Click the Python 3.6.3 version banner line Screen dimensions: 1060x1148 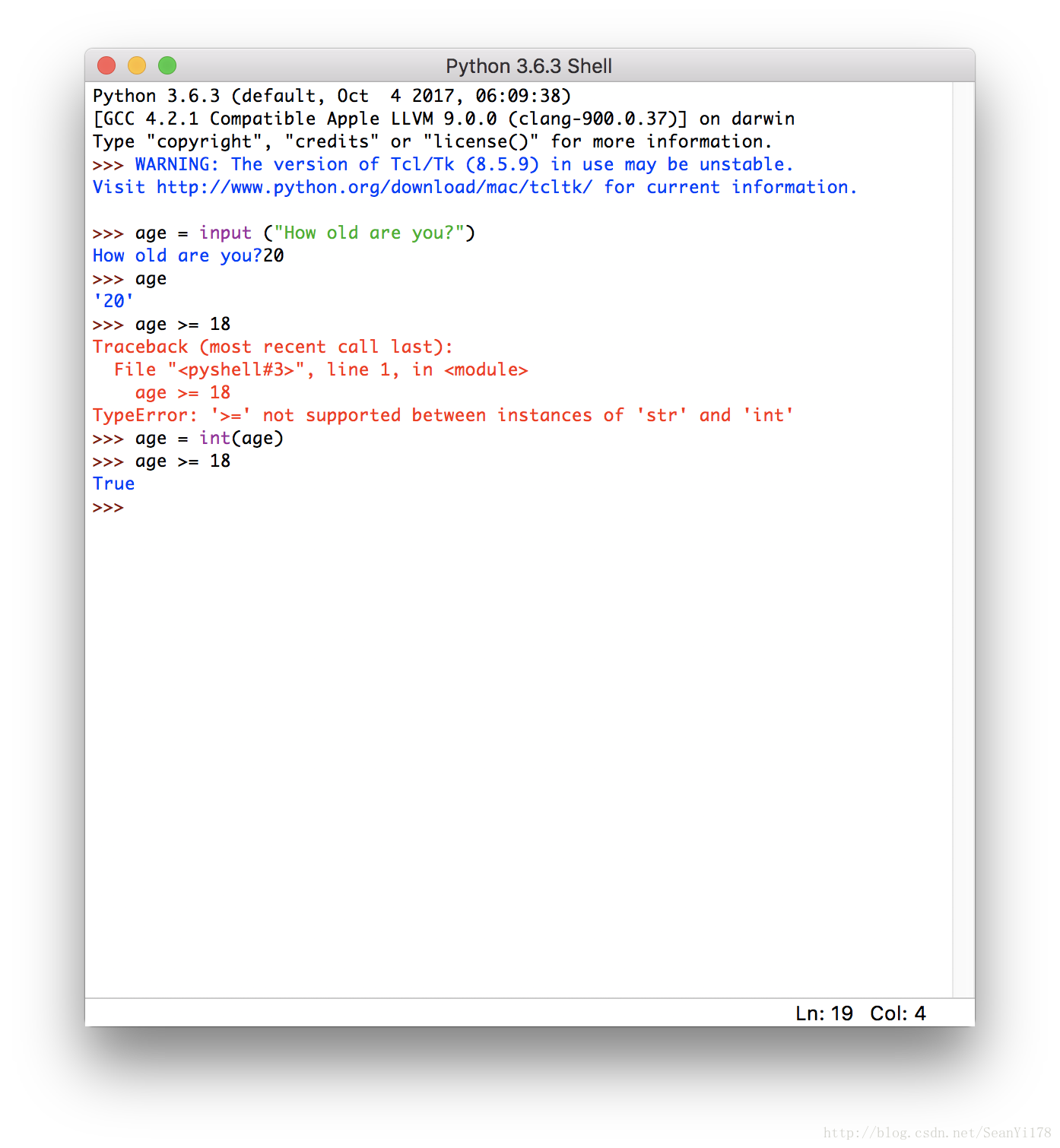pos(332,96)
